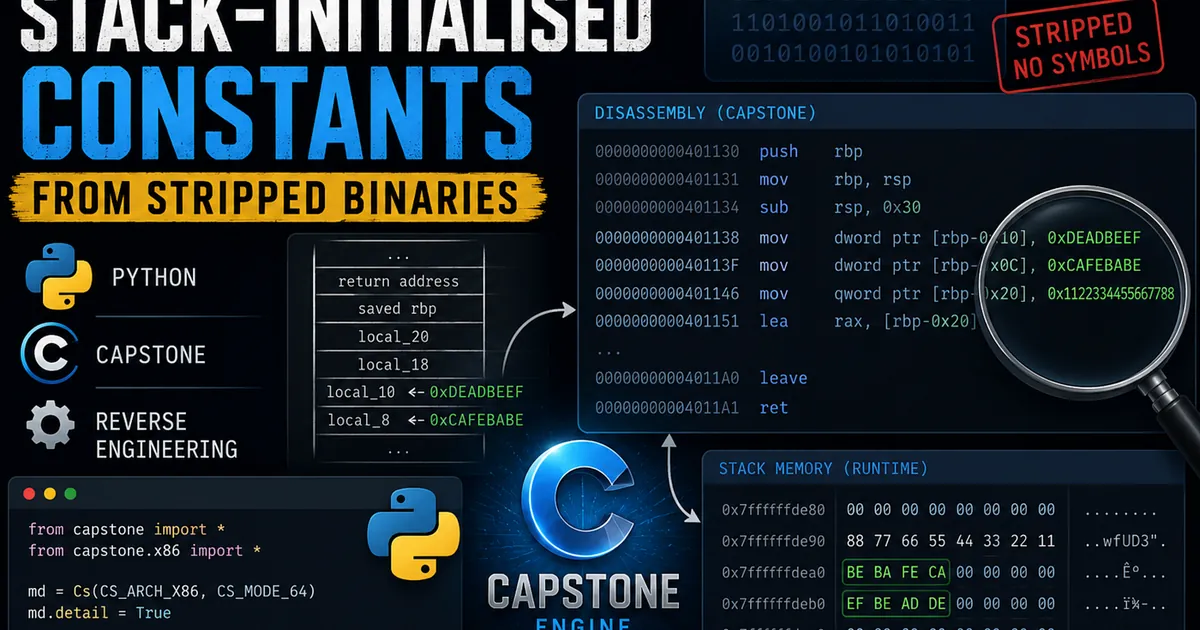Screen dimensions: 1200x630
Task: Click the 'saved rbp' stack diagram row
Action: pyautogui.click(x=398, y=309)
